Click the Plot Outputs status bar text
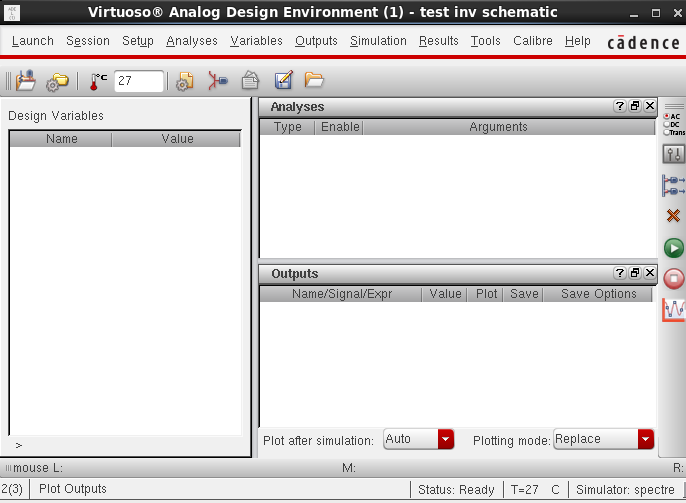The width and height of the screenshot is (686, 503). point(73,489)
